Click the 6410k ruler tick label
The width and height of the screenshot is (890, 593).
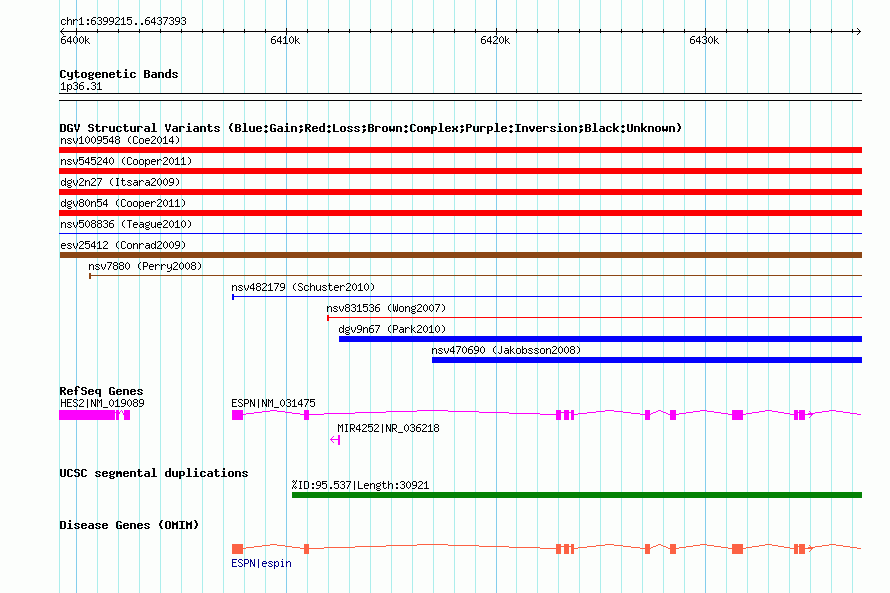click(x=285, y=40)
